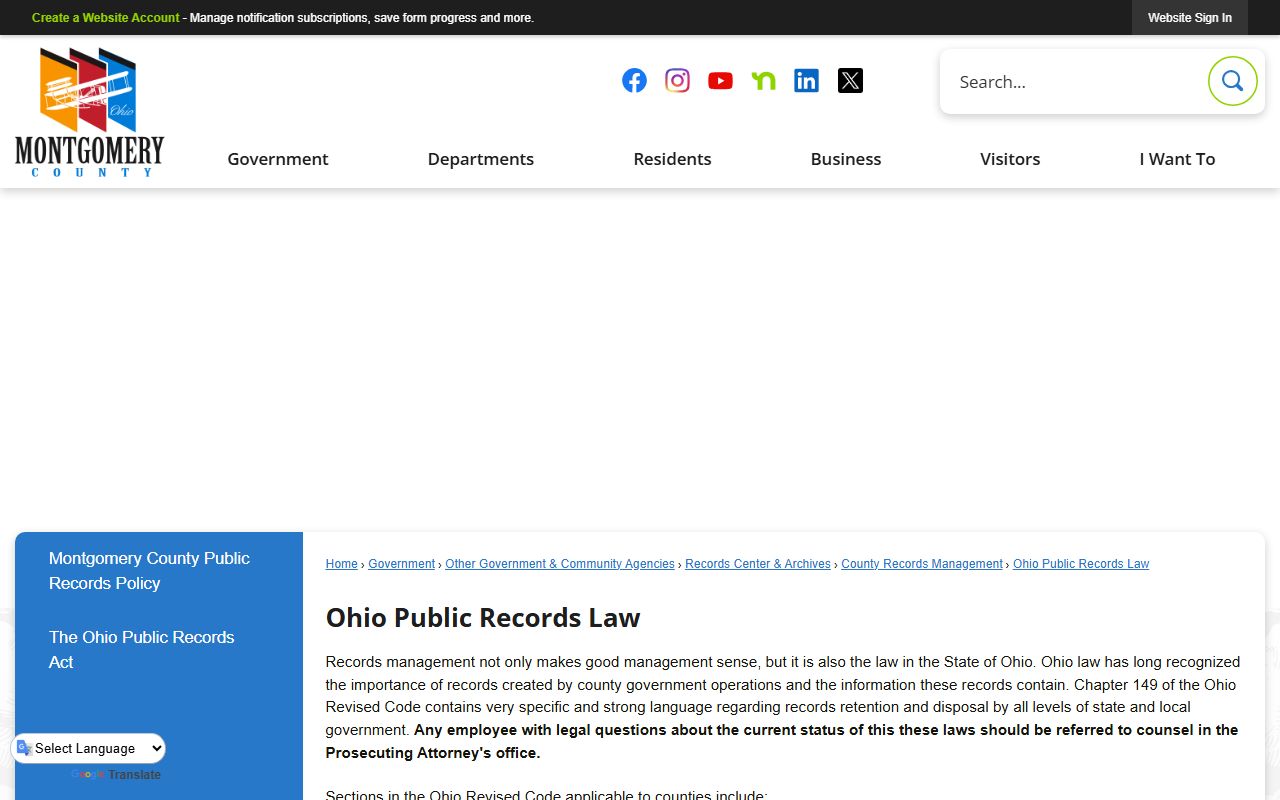Click the search magnifier button
1280x800 pixels.
coord(1232,81)
